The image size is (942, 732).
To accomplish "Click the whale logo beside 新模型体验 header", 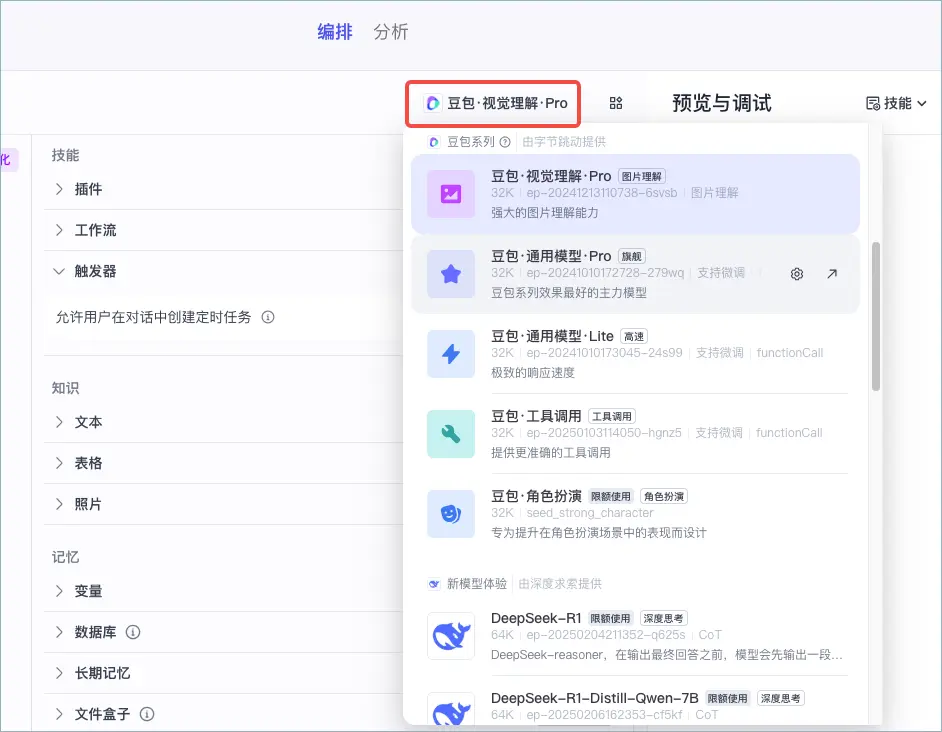I will [x=434, y=584].
